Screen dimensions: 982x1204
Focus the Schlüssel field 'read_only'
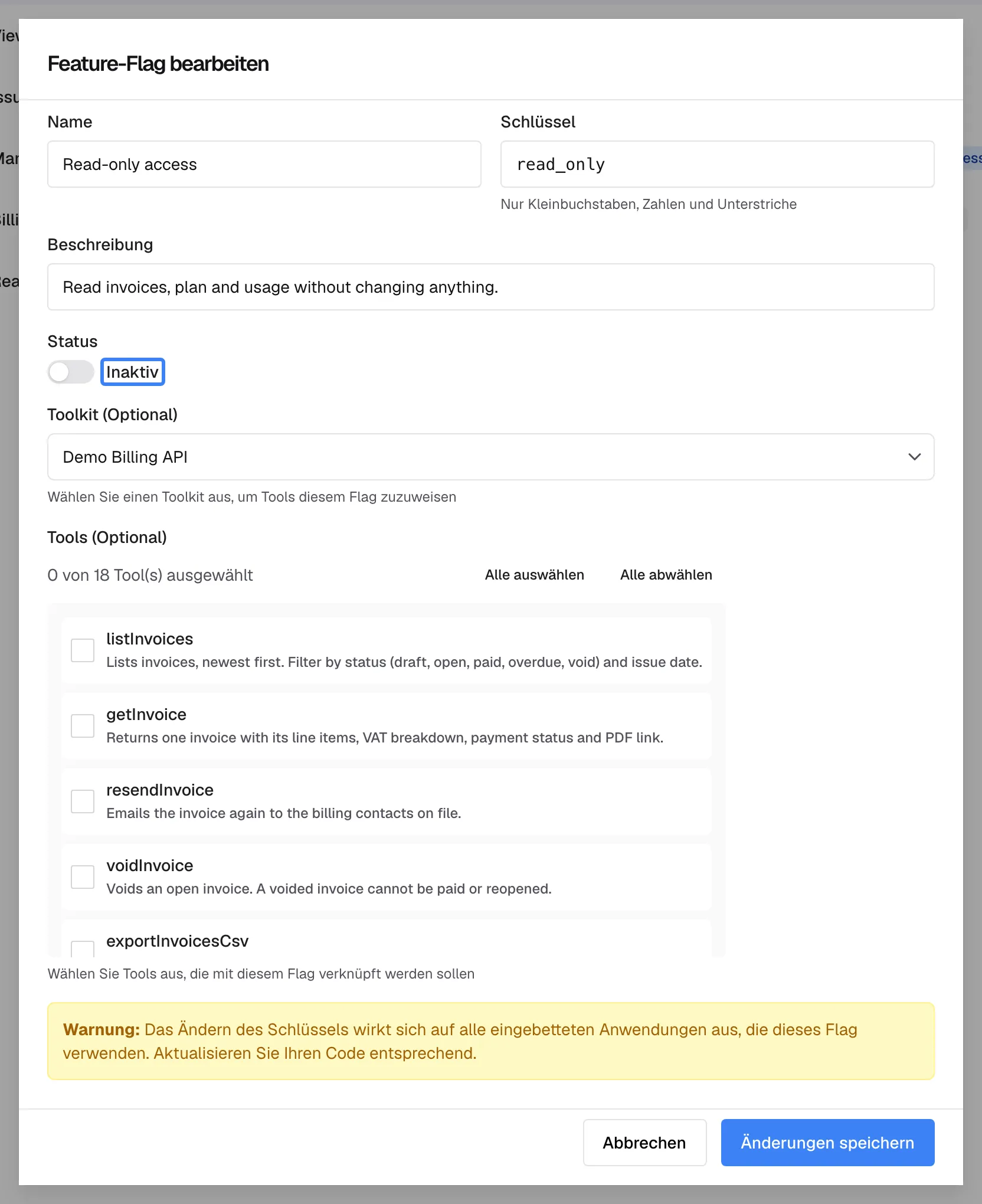pyautogui.click(x=718, y=164)
